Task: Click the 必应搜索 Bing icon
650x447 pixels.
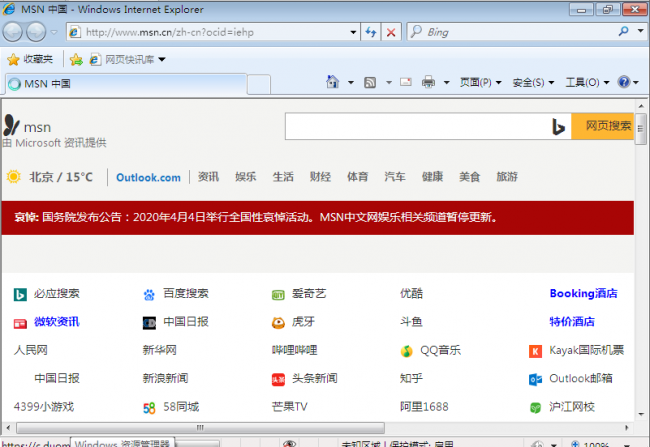Action: click(x=20, y=294)
